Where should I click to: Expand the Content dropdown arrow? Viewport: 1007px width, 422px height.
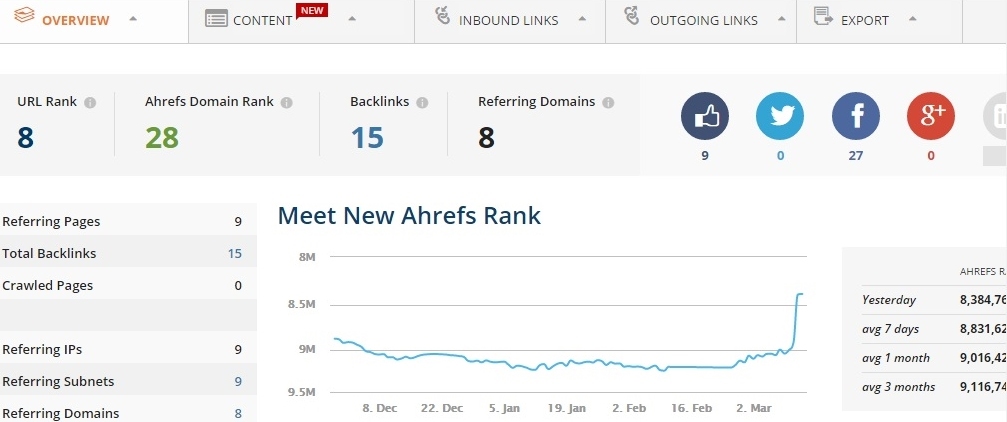351,20
